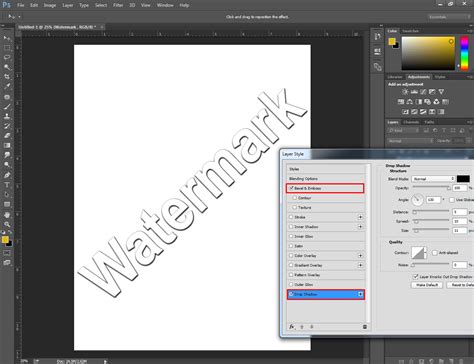Click Reset to Default button
Image resolution: width=474 pixels, height=364 pixels.
[x=460, y=285]
